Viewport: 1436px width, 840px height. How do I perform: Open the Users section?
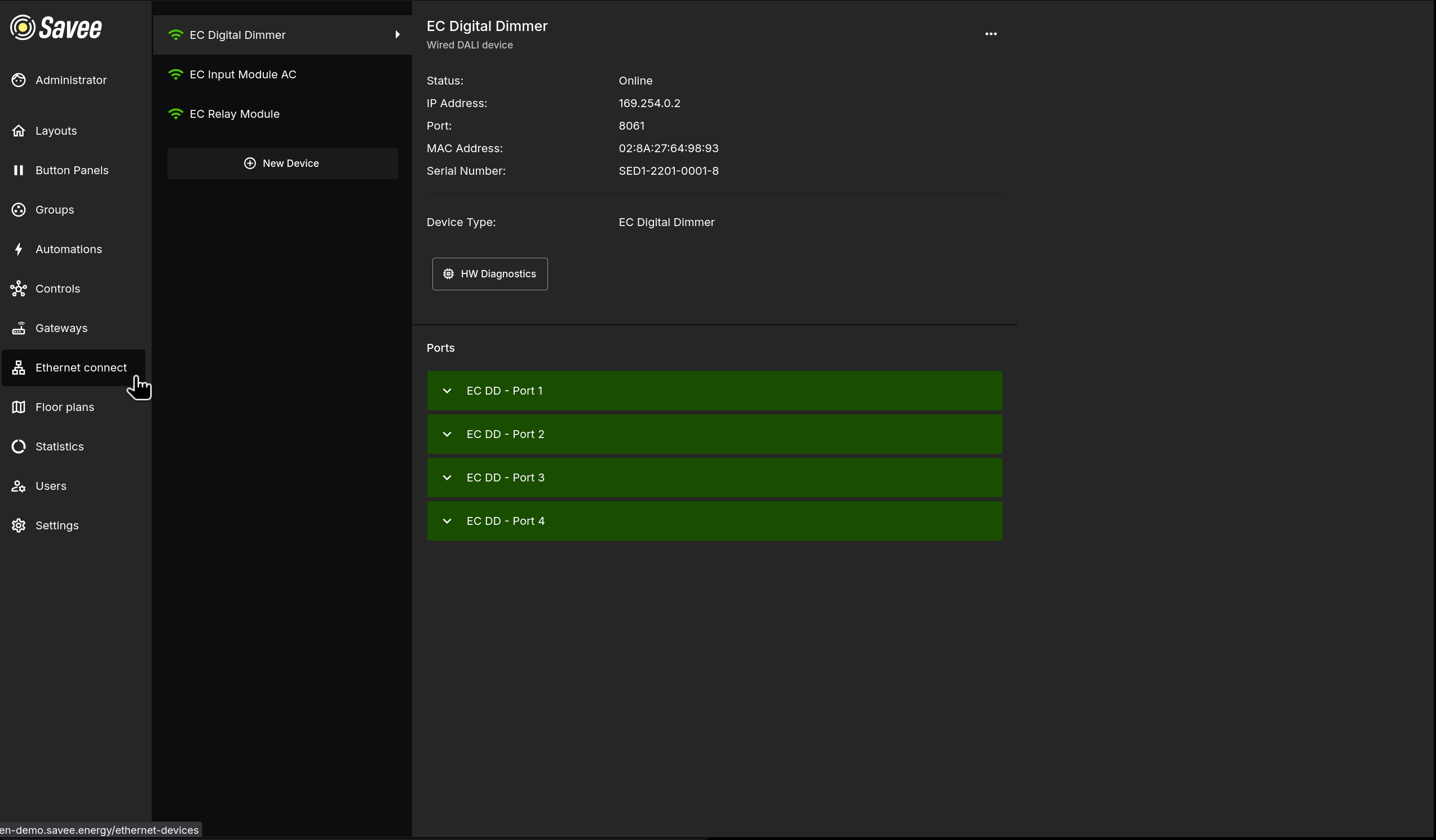(x=51, y=486)
